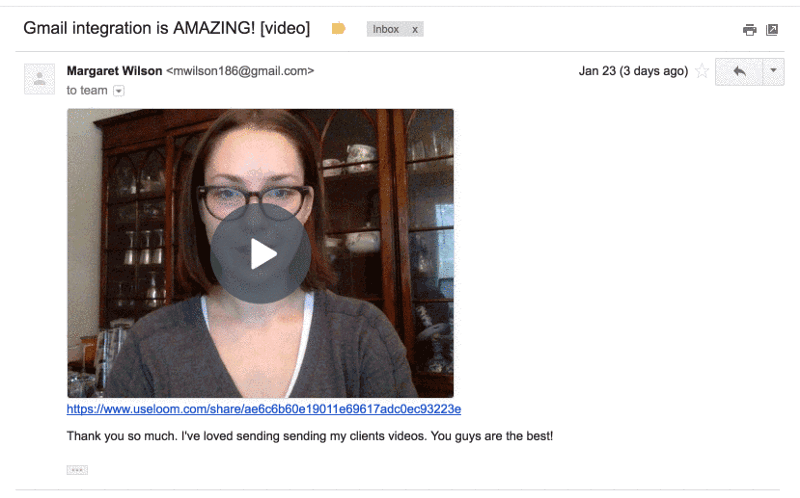This screenshot has height=498, width=800.
Task: Select the mwilson186@gmail.com address
Action: [240, 71]
